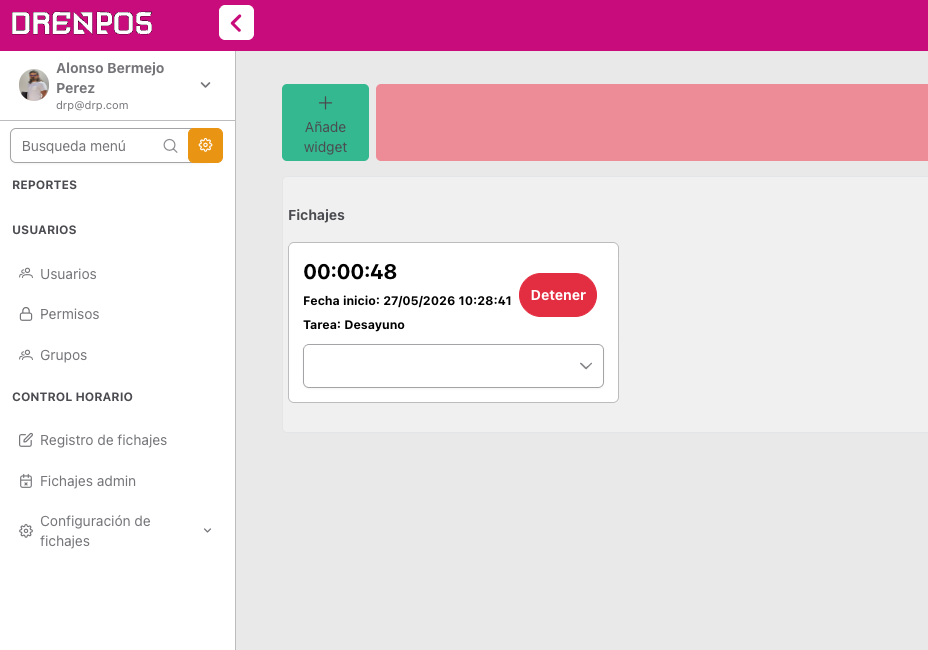
Task: Click the magnifier search icon
Action: coord(170,146)
